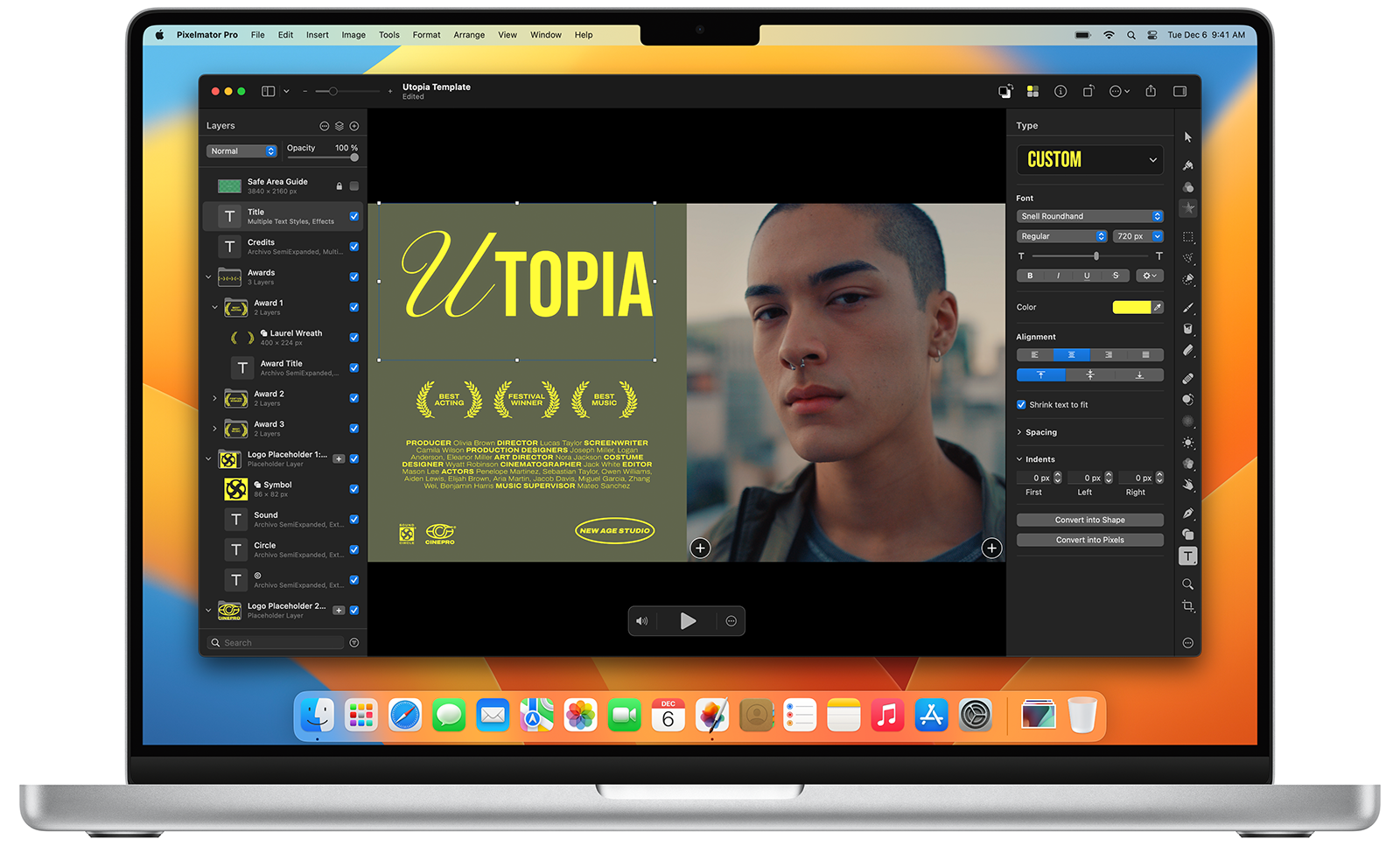Open the Color Adjustments three-circles tool
The height and width of the screenshot is (846, 1400).
click(1187, 187)
